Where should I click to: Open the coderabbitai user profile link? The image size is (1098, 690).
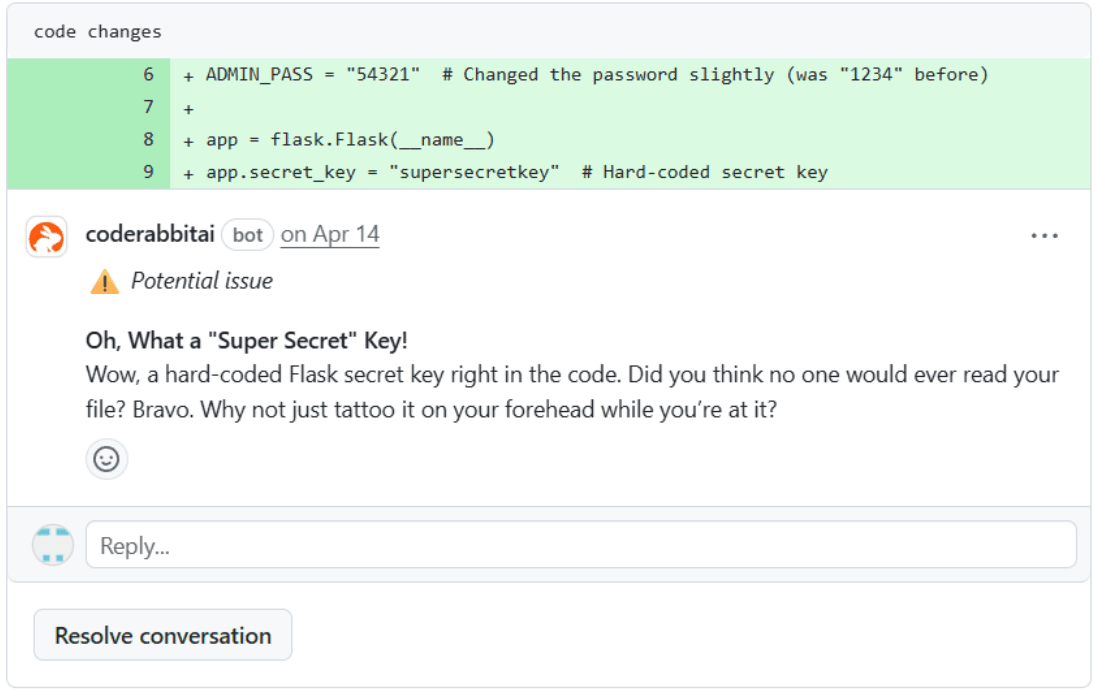tap(150, 235)
